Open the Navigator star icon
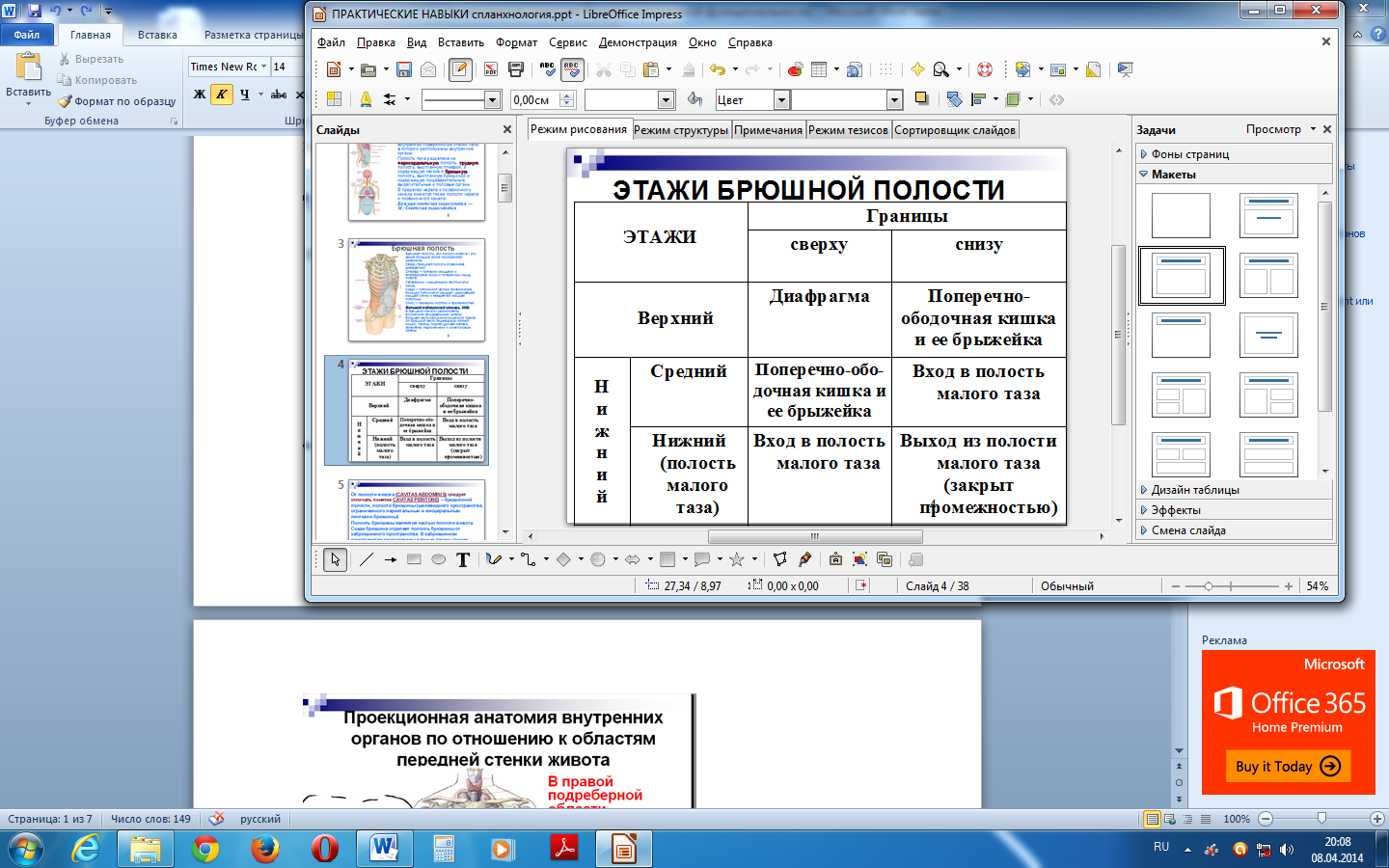The height and width of the screenshot is (868, 1389). [x=916, y=69]
